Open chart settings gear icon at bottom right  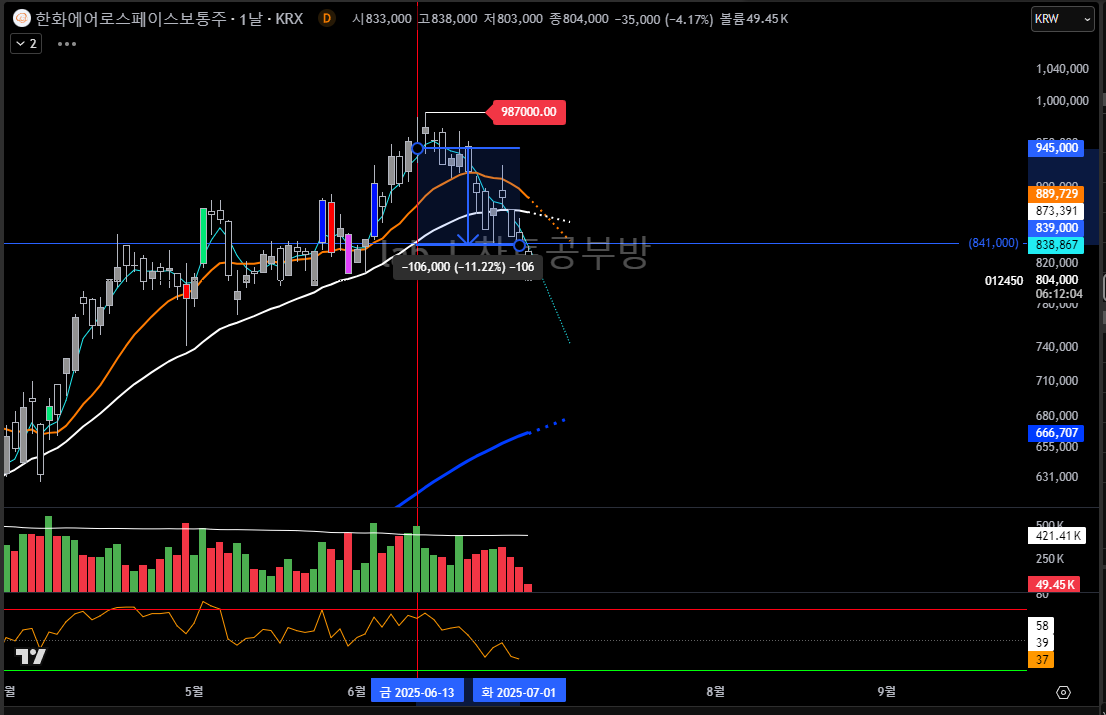coord(1063,692)
